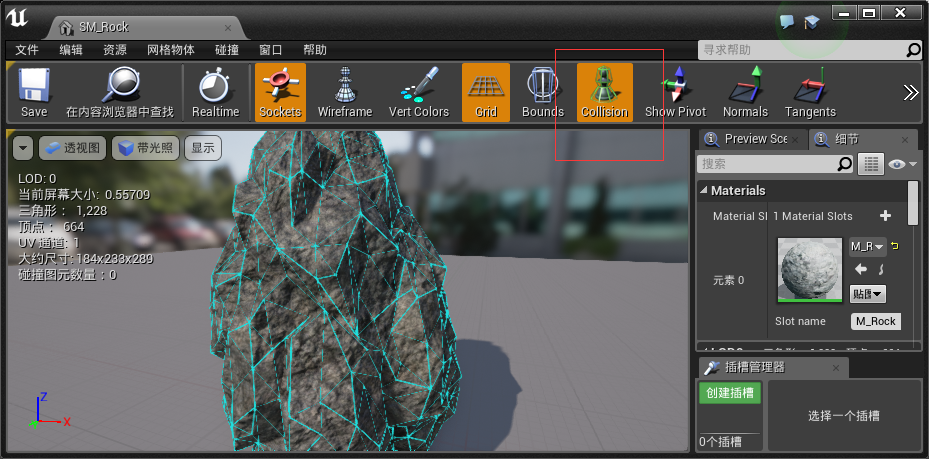
Task: Click the Unreal Engine logo
Action: (18, 19)
